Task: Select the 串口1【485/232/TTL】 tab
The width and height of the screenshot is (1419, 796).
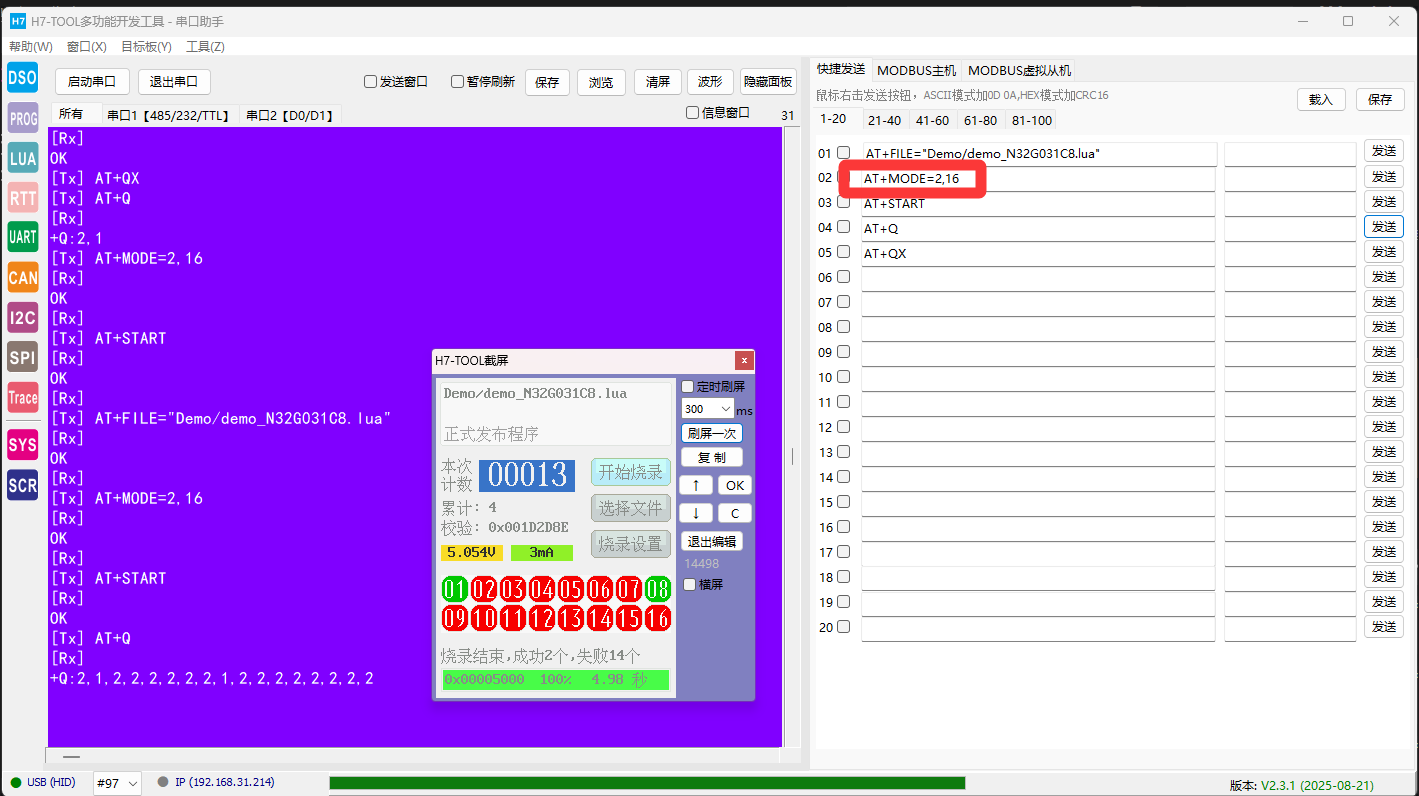Action: pos(169,115)
